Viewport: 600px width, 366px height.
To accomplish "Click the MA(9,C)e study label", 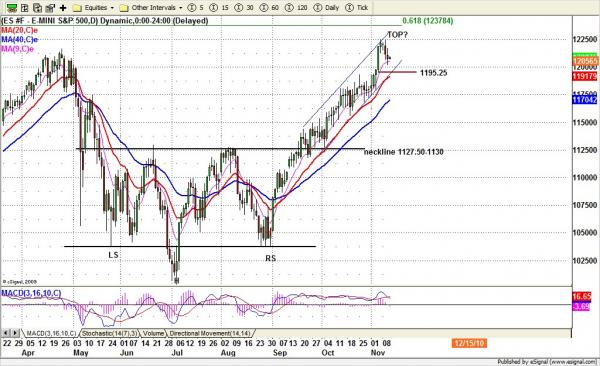I will [x=18, y=49].
